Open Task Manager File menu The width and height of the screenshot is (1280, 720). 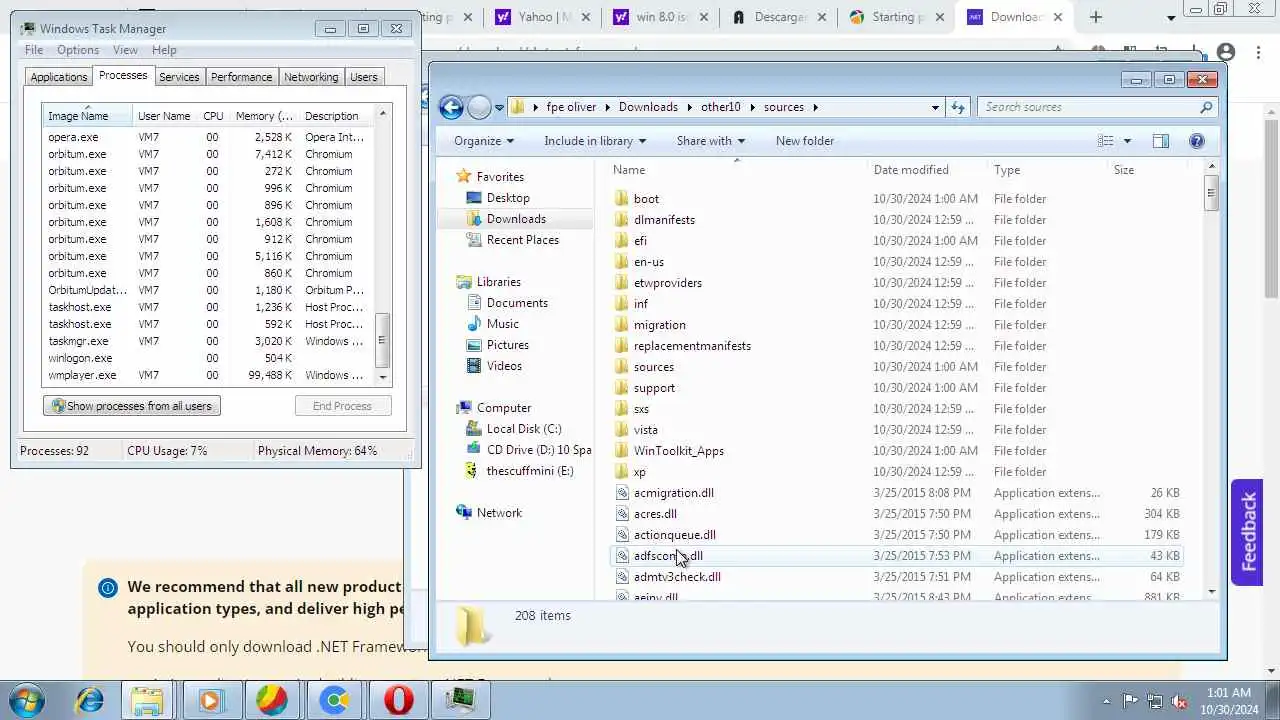point(34,50)
